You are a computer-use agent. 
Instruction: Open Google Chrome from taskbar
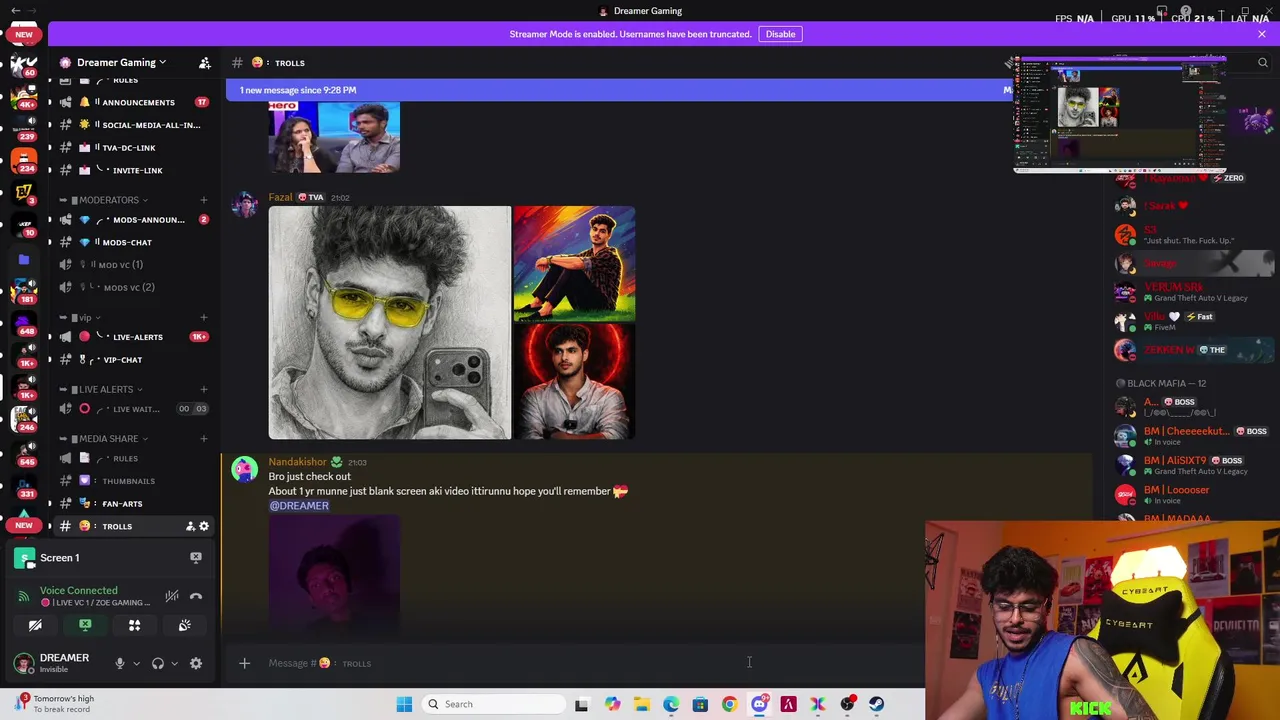(729, 704)
